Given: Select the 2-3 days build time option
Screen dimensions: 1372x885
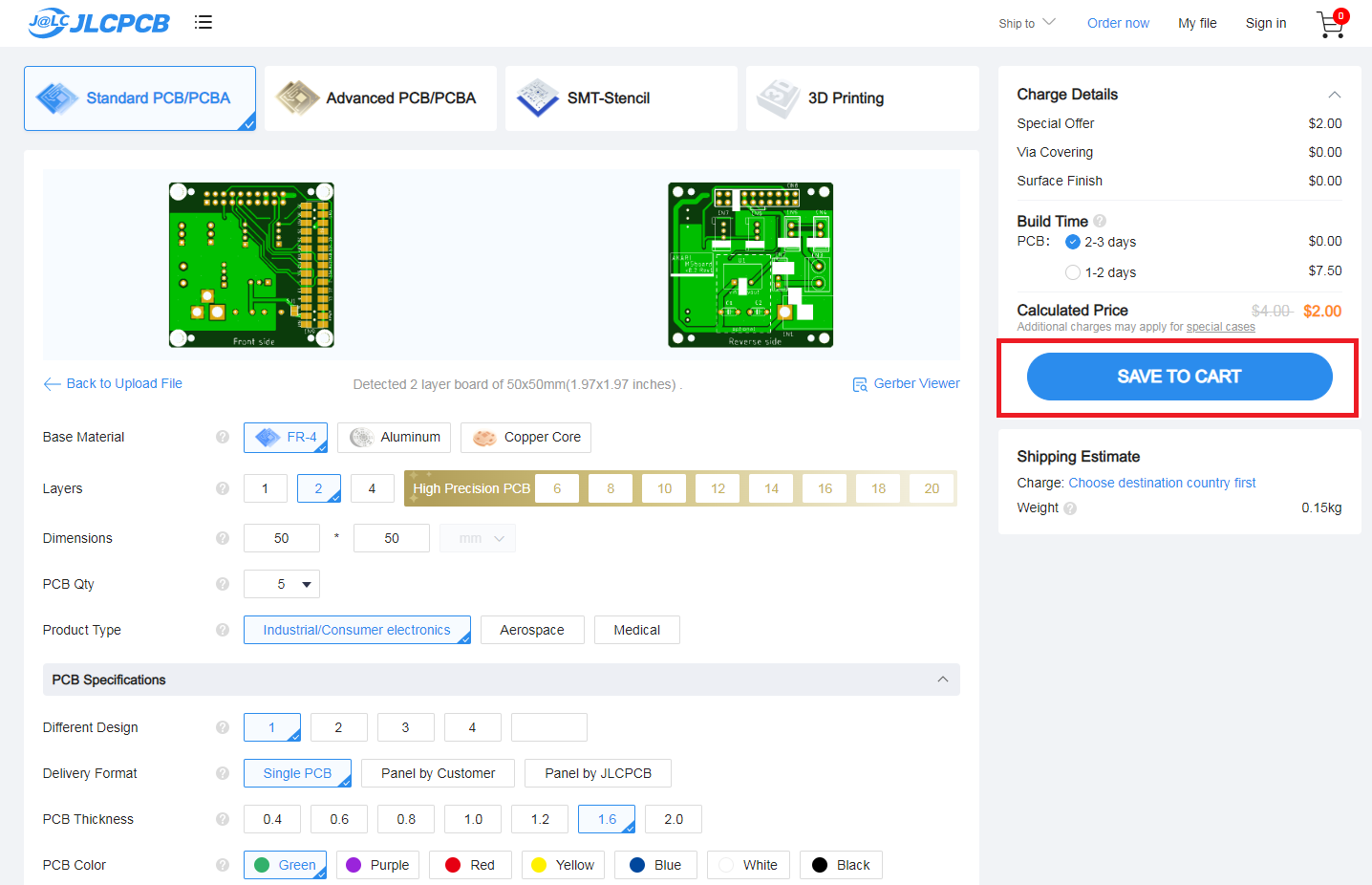Looking at the screenshot, I should click(1073, 242).
